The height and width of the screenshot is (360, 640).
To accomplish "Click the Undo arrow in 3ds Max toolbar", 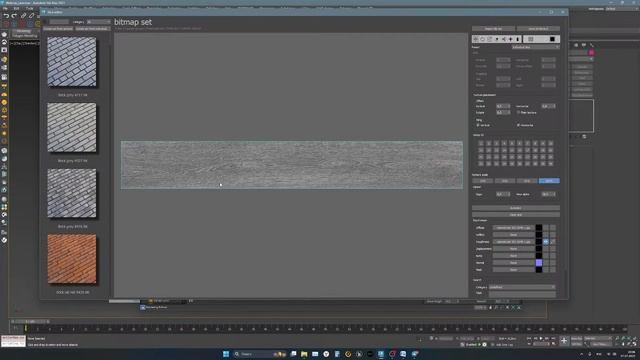I will (6, 16).
